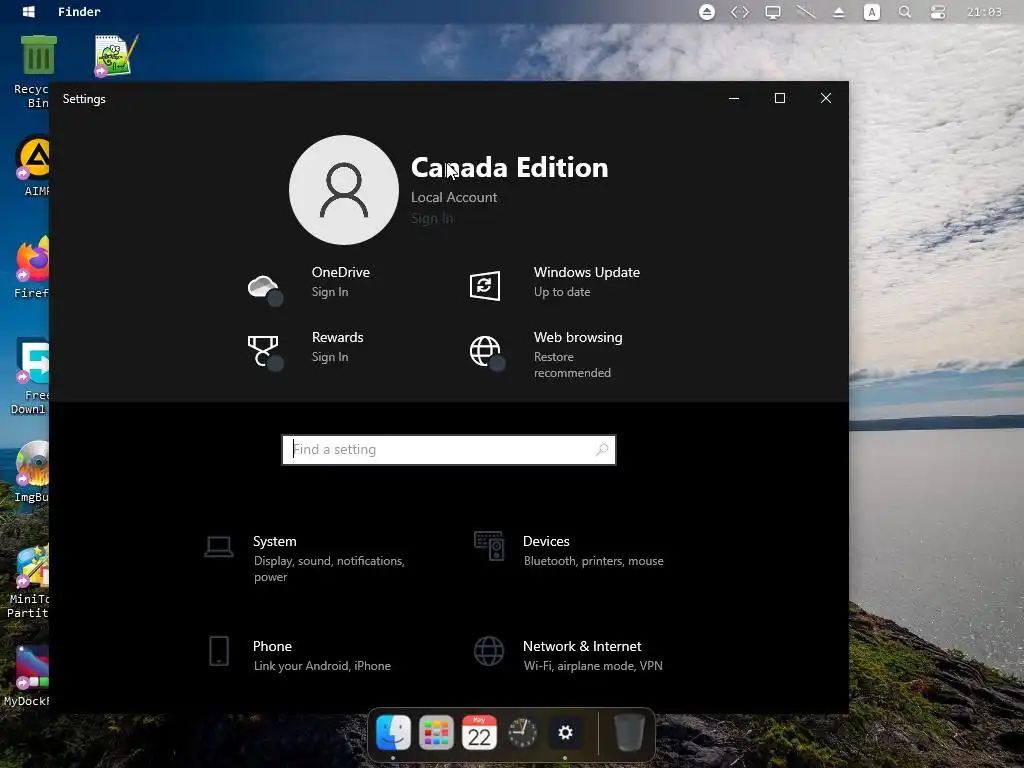This screenshot has height=768, width=1024.
Task: Click the display monitor icon in the menu bar
Action: click(773, 12)
